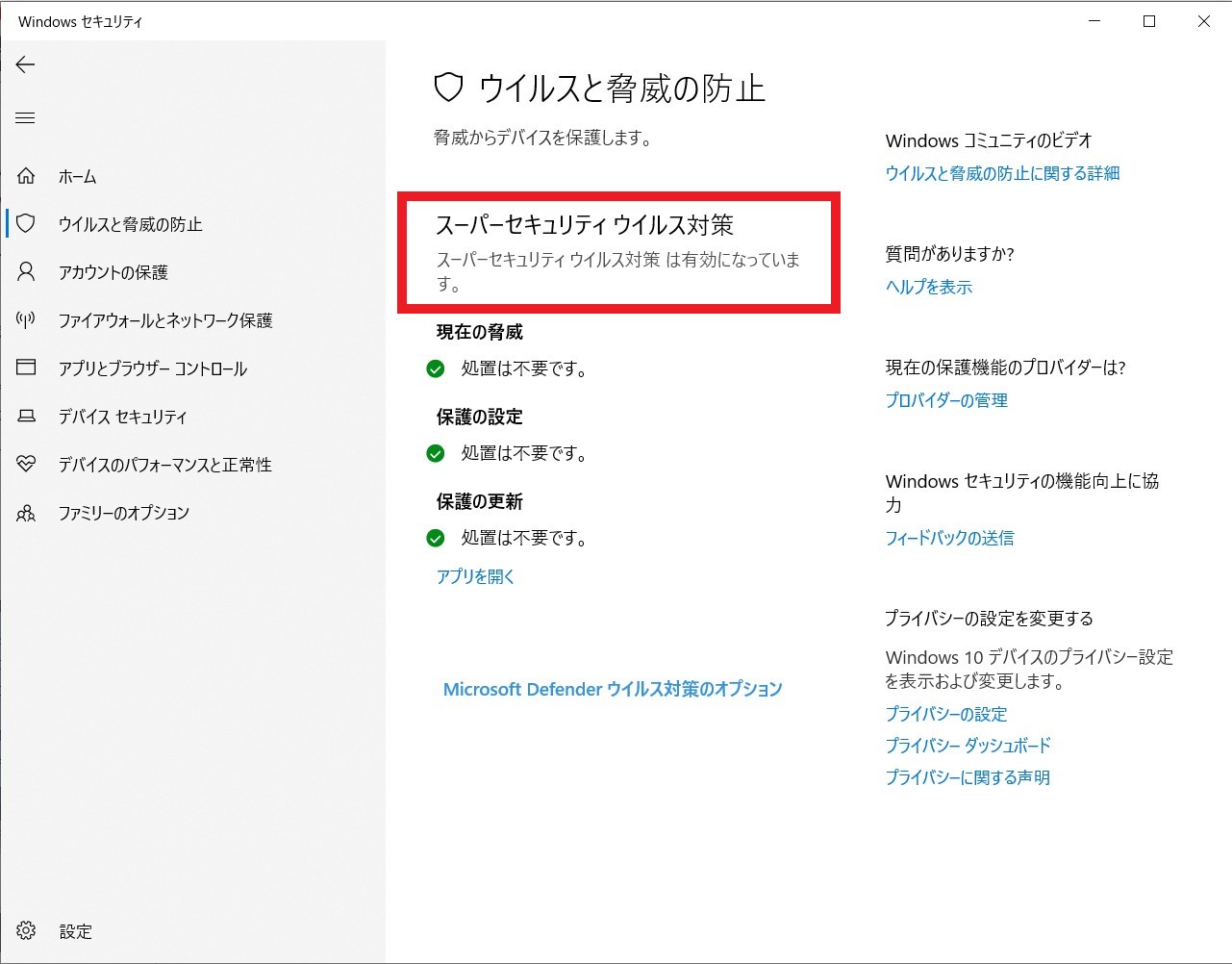Select the アプリとブラウザー コントロール icon
The image size is (1232, 964).
25,368
